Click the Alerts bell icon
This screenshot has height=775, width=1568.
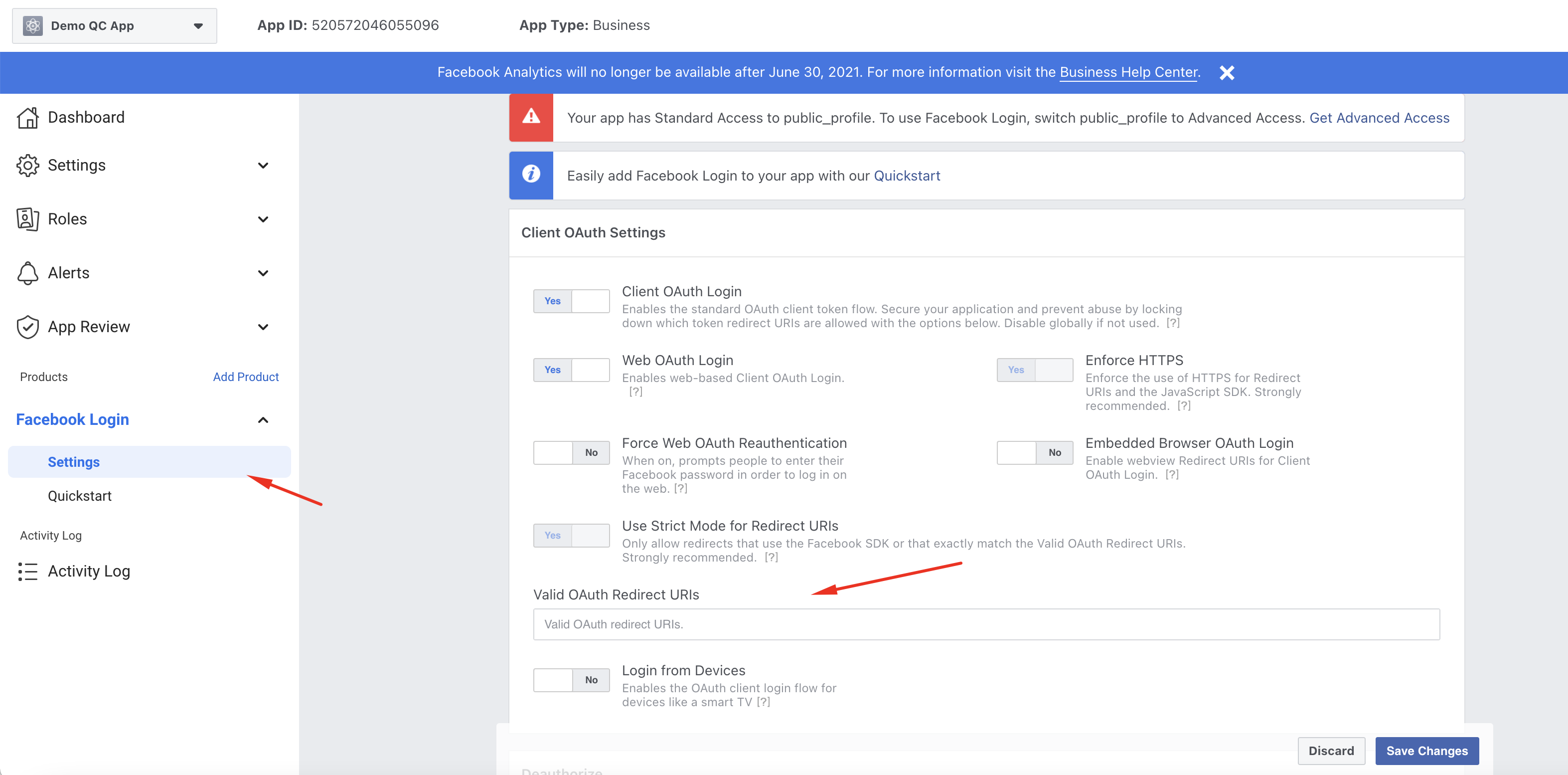click(28, 273)
